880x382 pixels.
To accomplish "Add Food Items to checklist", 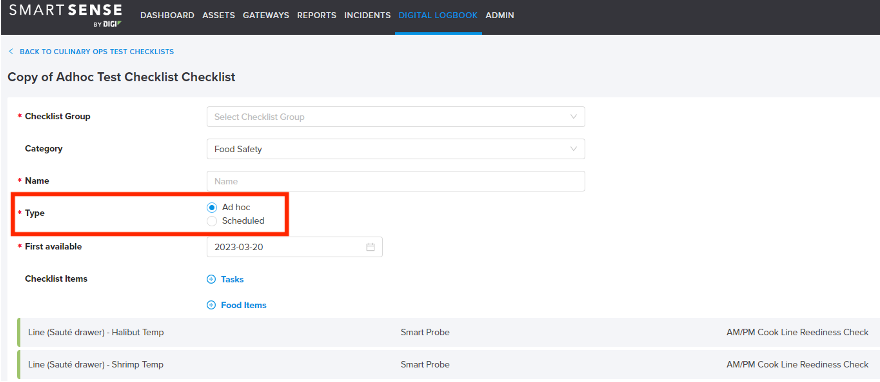I will [244, 305].
